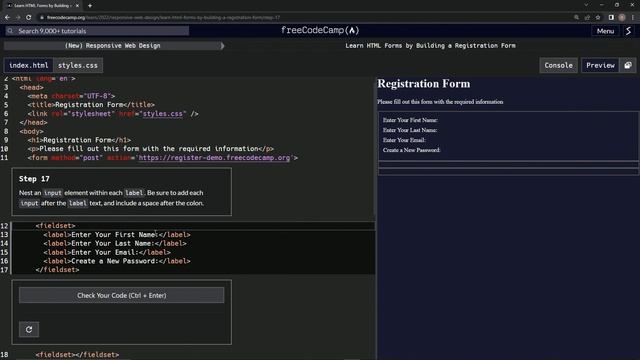Click the search magnifier icon in search box
640x360 pixels.
(10, 31)
